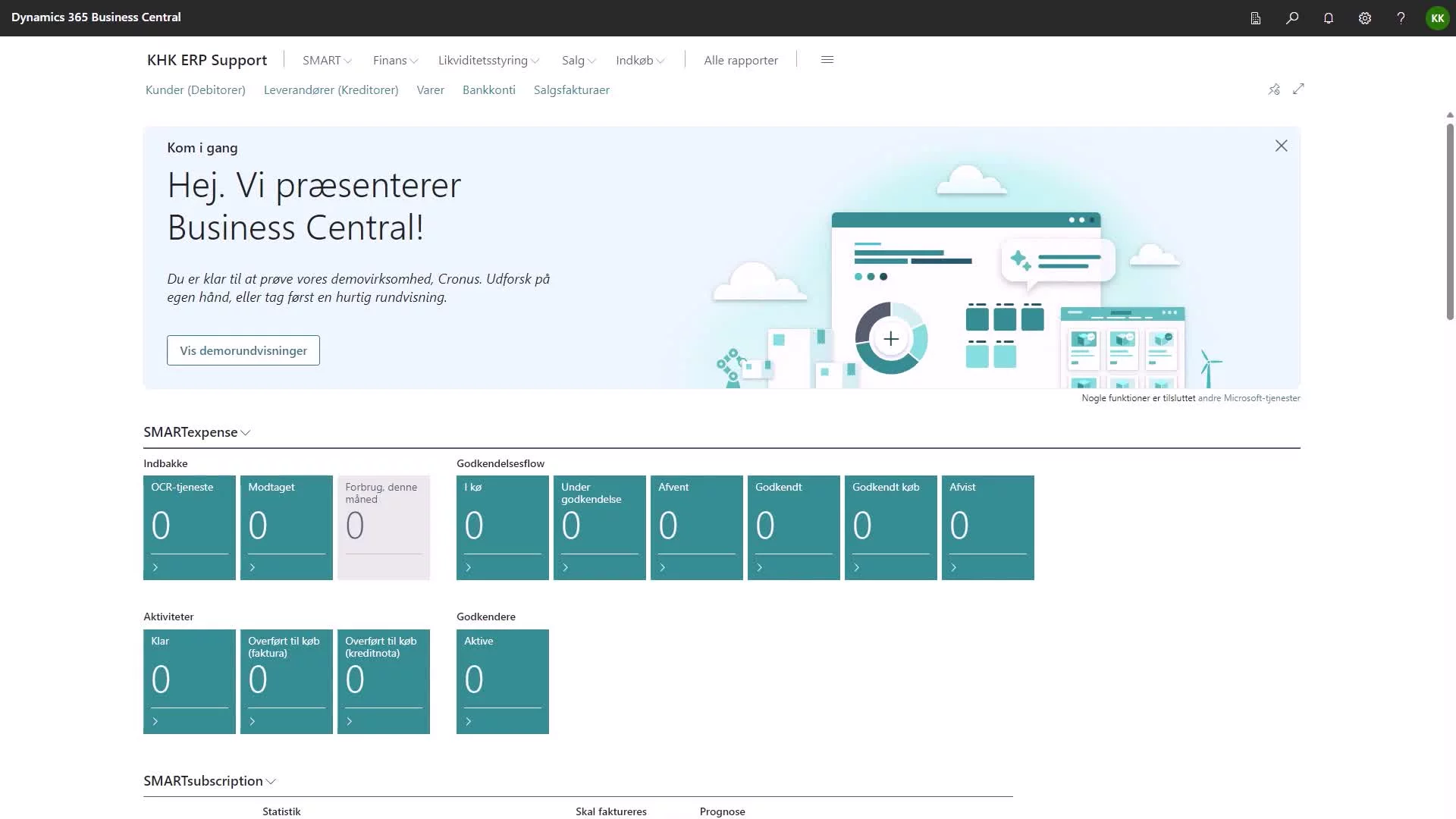
Task: Click the arrow on the Godkendt tile
Action: (760, 567)
